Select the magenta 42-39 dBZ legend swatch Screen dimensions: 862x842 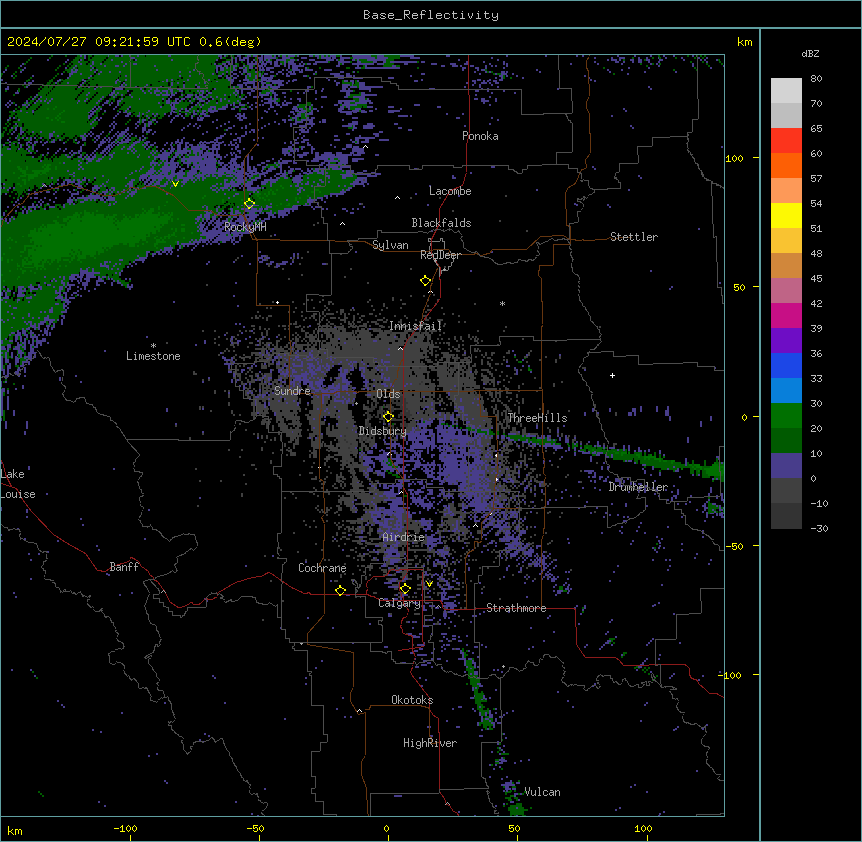coord(786,315)
